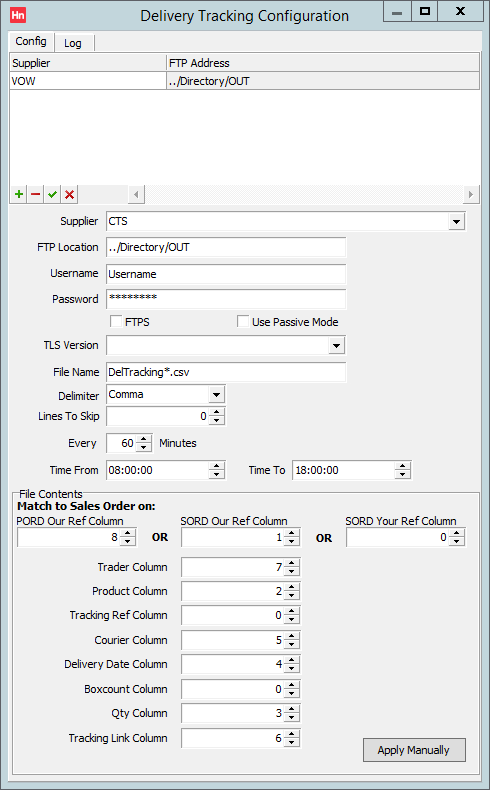Expand the TLS Version dropdown
Screen dimensions: 490x790
pos(336,346)
